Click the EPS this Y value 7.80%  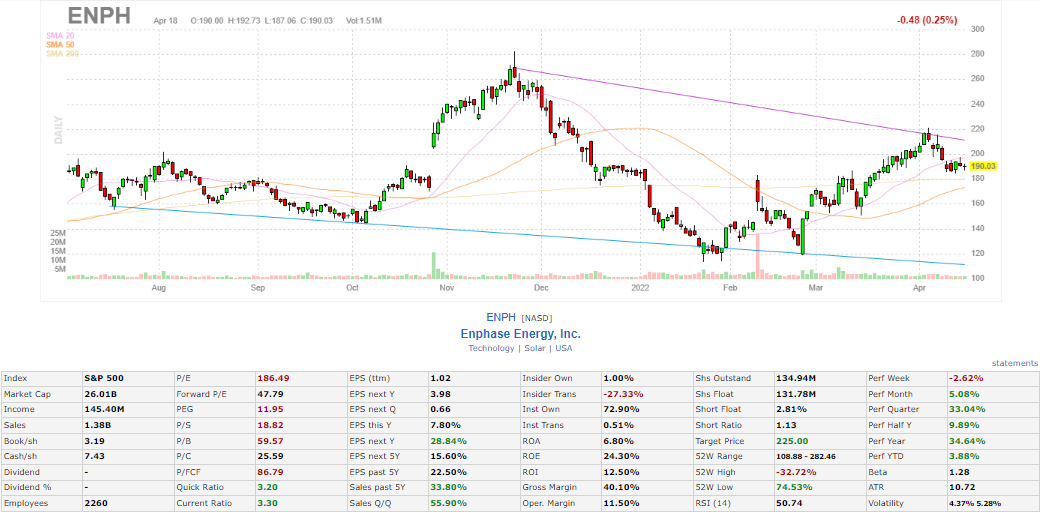coord(446,425)
